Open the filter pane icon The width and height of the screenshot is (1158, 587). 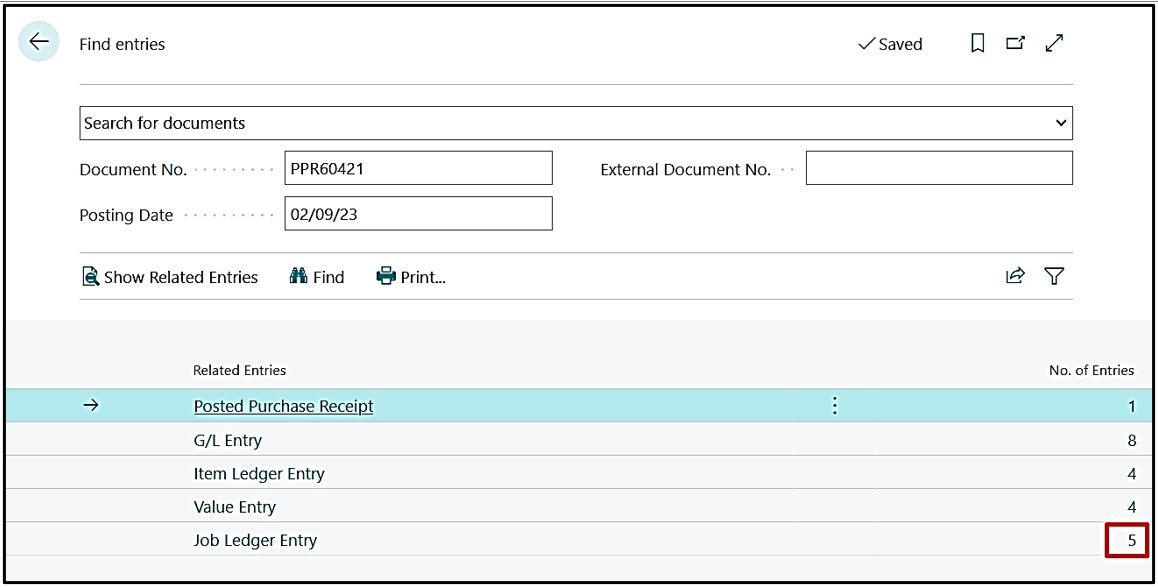1054,277
